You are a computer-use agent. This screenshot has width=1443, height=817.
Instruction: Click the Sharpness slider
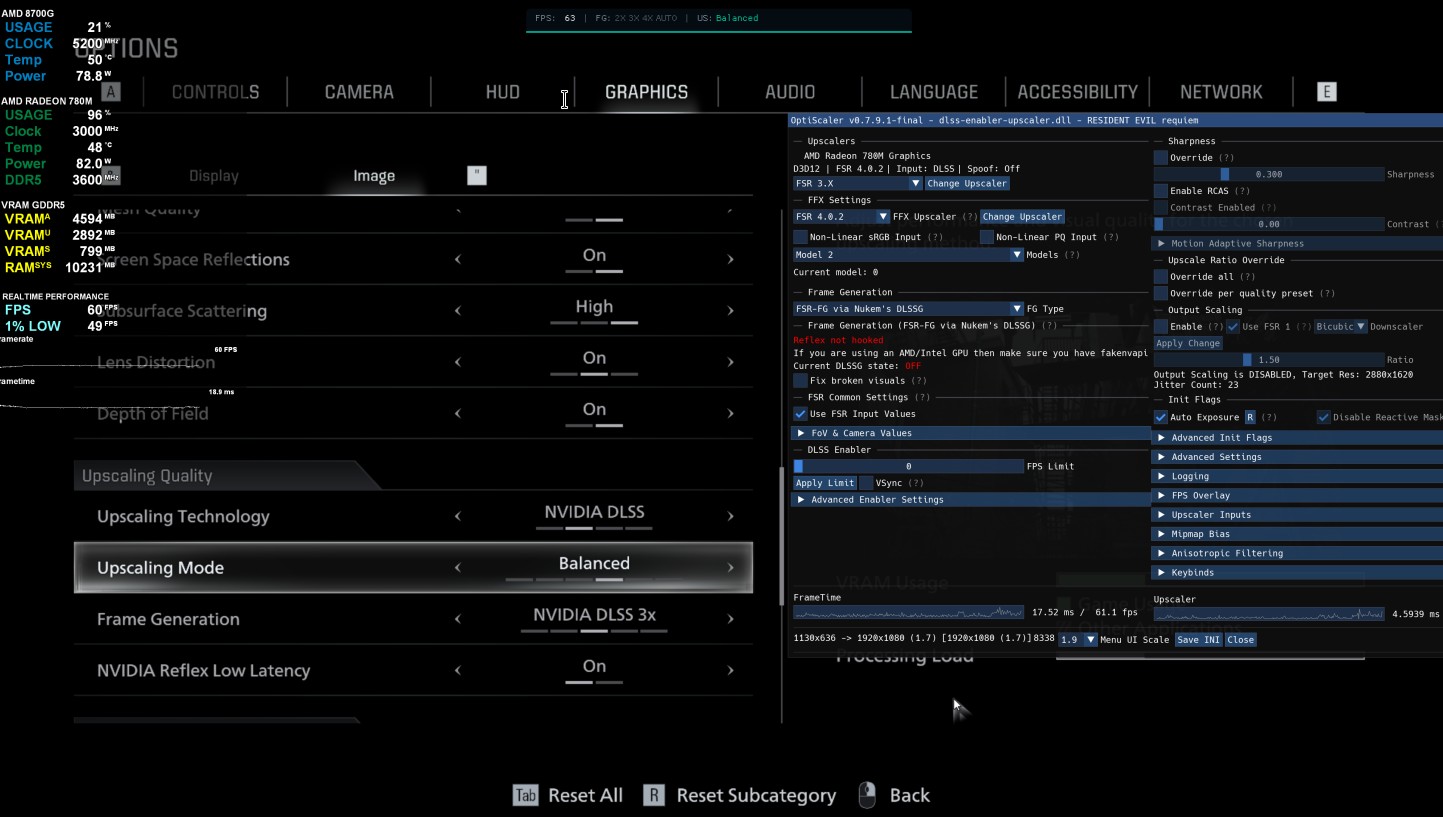pyautogui.click(x=1269, y=174)
